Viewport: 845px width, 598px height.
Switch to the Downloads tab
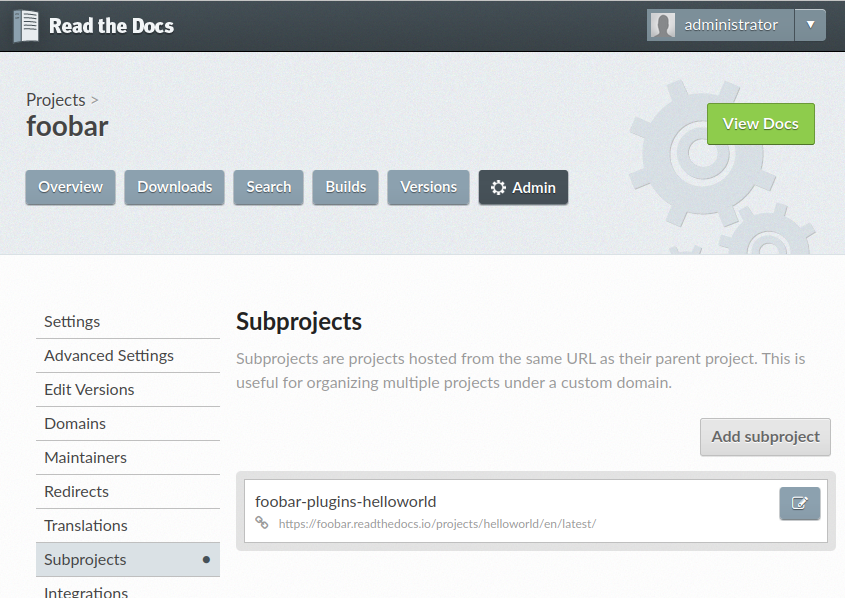click(175, 187)
